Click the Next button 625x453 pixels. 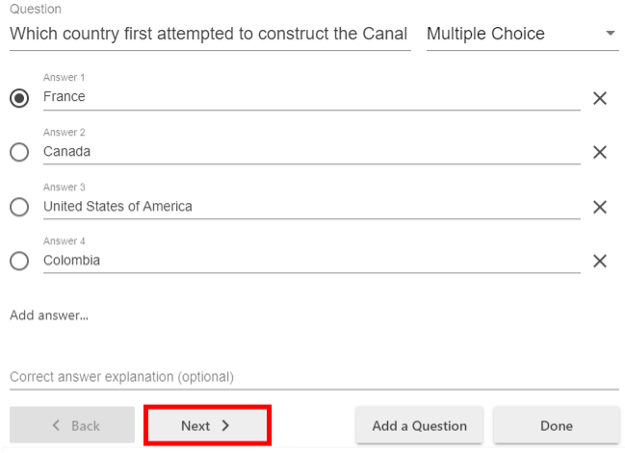207,426
